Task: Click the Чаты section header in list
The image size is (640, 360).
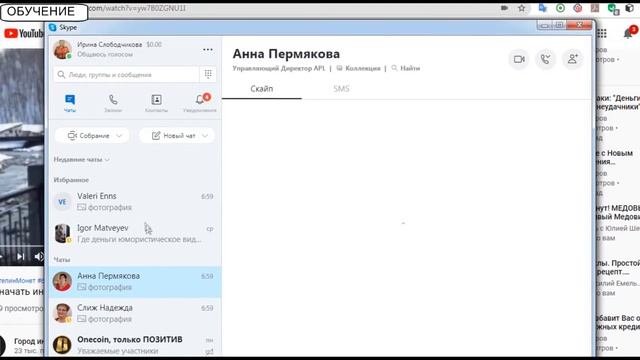Action: 62,259
